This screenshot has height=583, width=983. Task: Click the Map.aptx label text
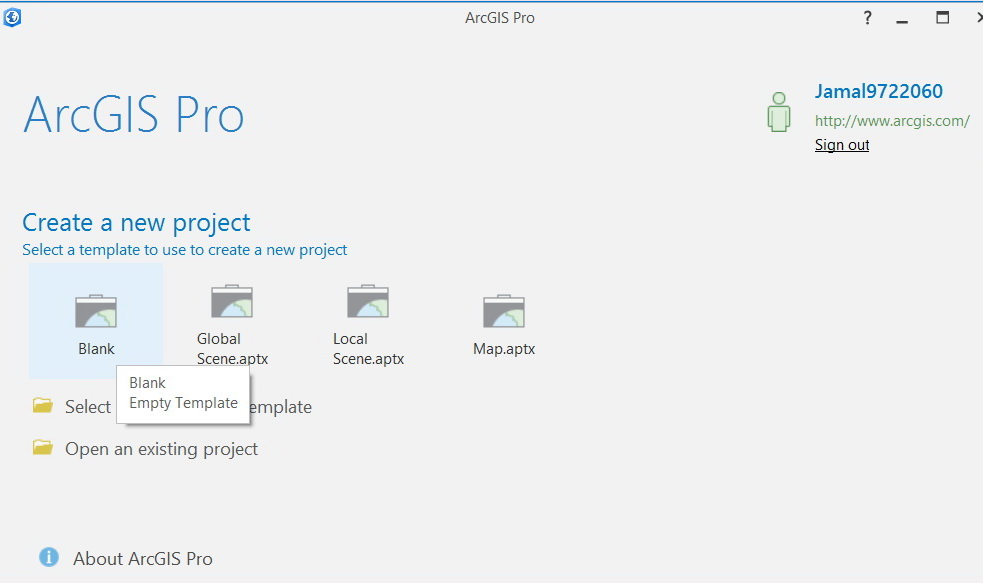click(504, 349)
